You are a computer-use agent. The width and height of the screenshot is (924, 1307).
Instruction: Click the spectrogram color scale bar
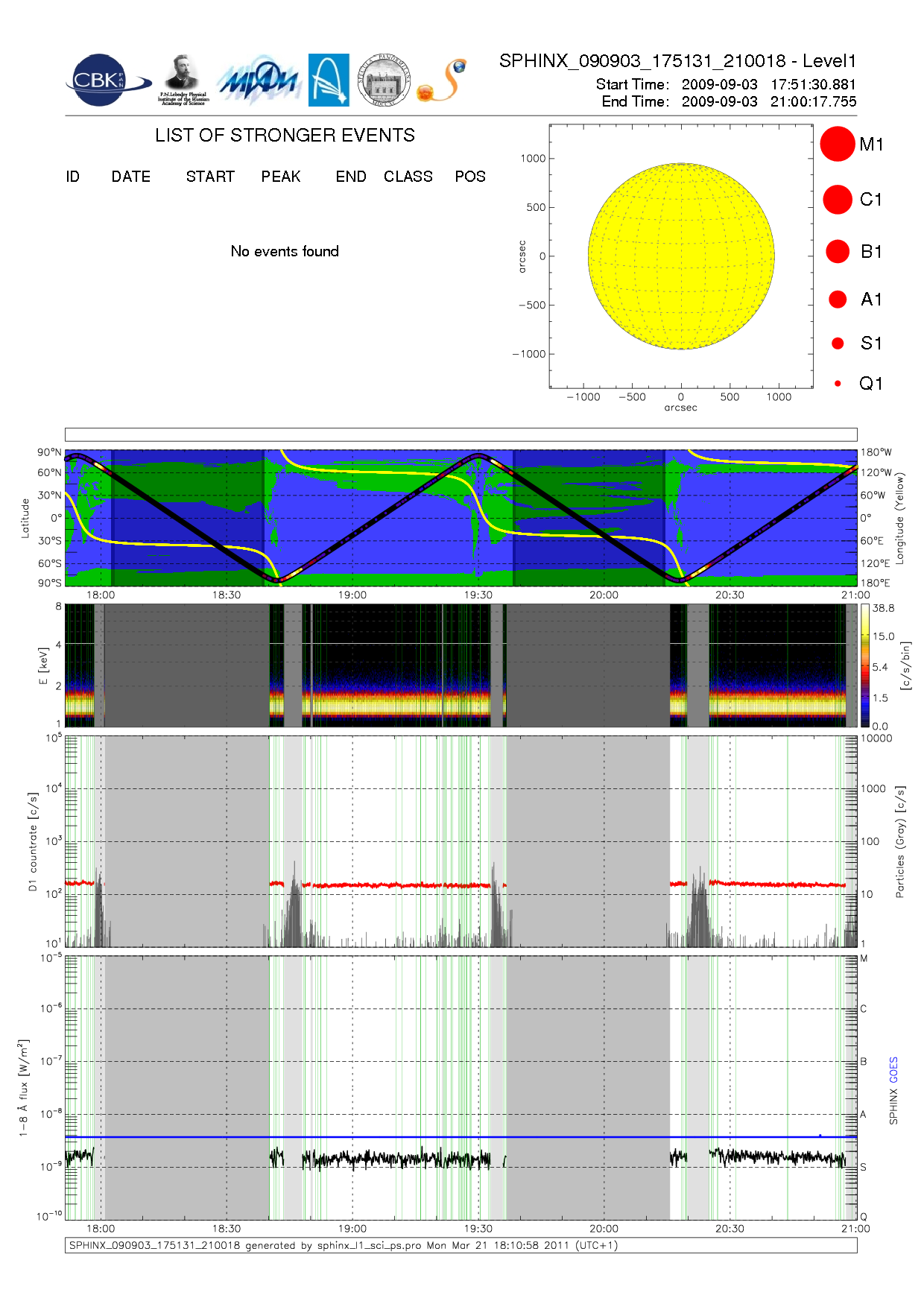click(x=864, y=665)
